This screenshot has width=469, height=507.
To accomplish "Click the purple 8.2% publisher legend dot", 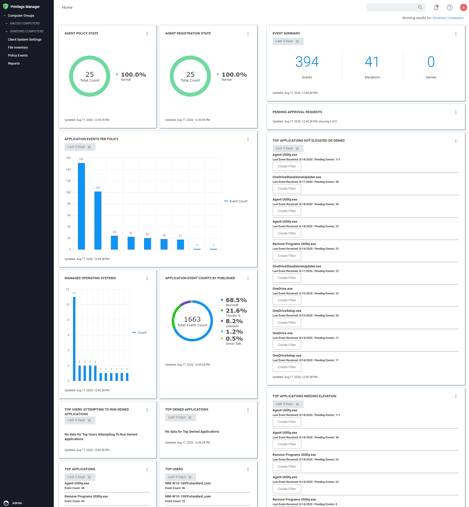I will click(x=222, y=321).
